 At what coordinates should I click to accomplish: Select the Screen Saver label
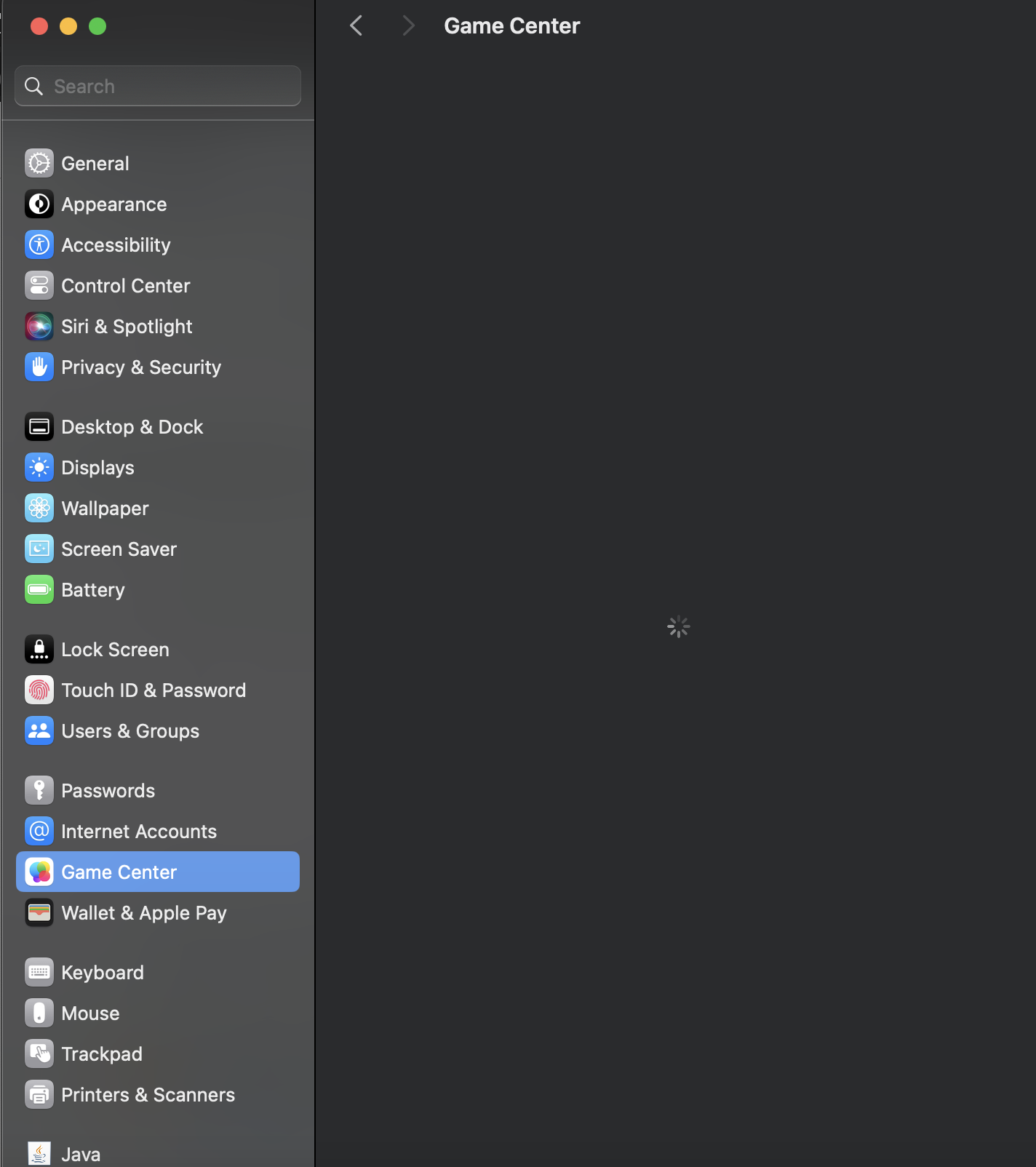[x=119, y=549]
